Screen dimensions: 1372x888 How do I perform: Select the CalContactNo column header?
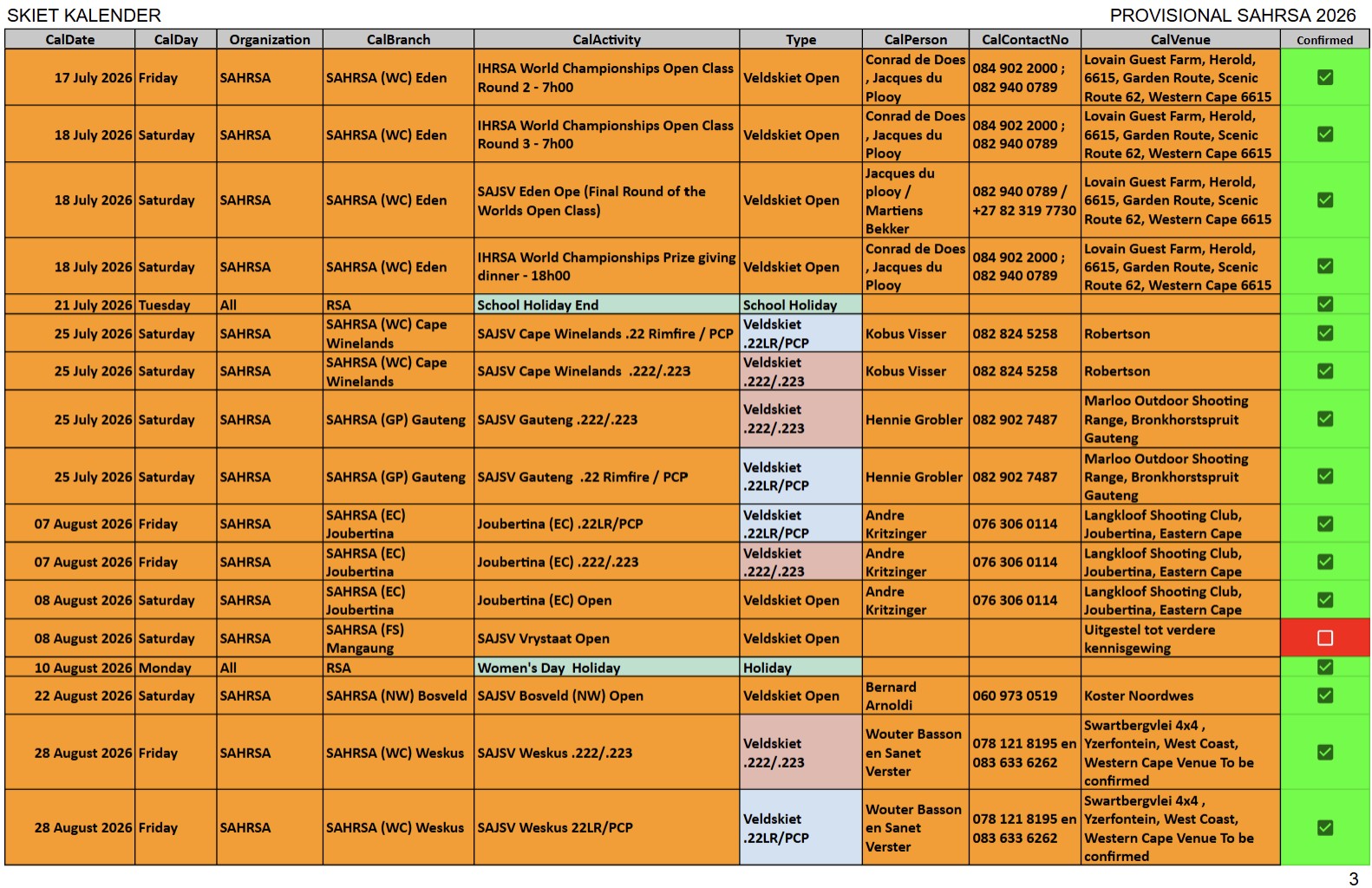coord(1025,40)
